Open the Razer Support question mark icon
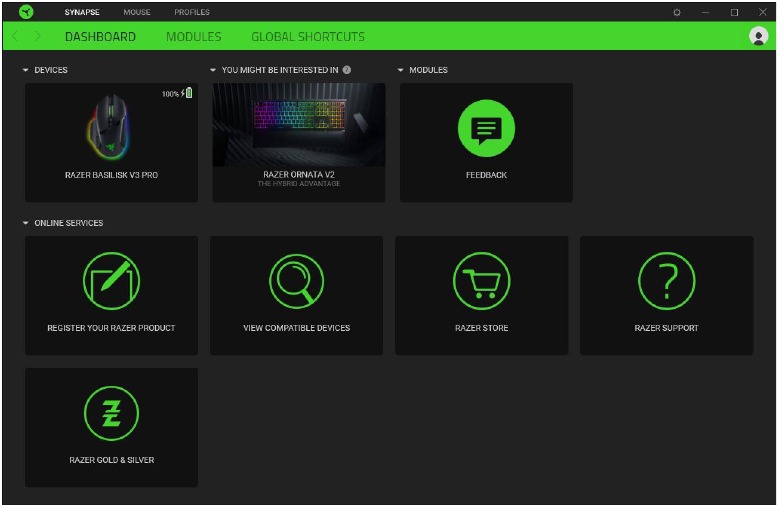 point(666,281)
